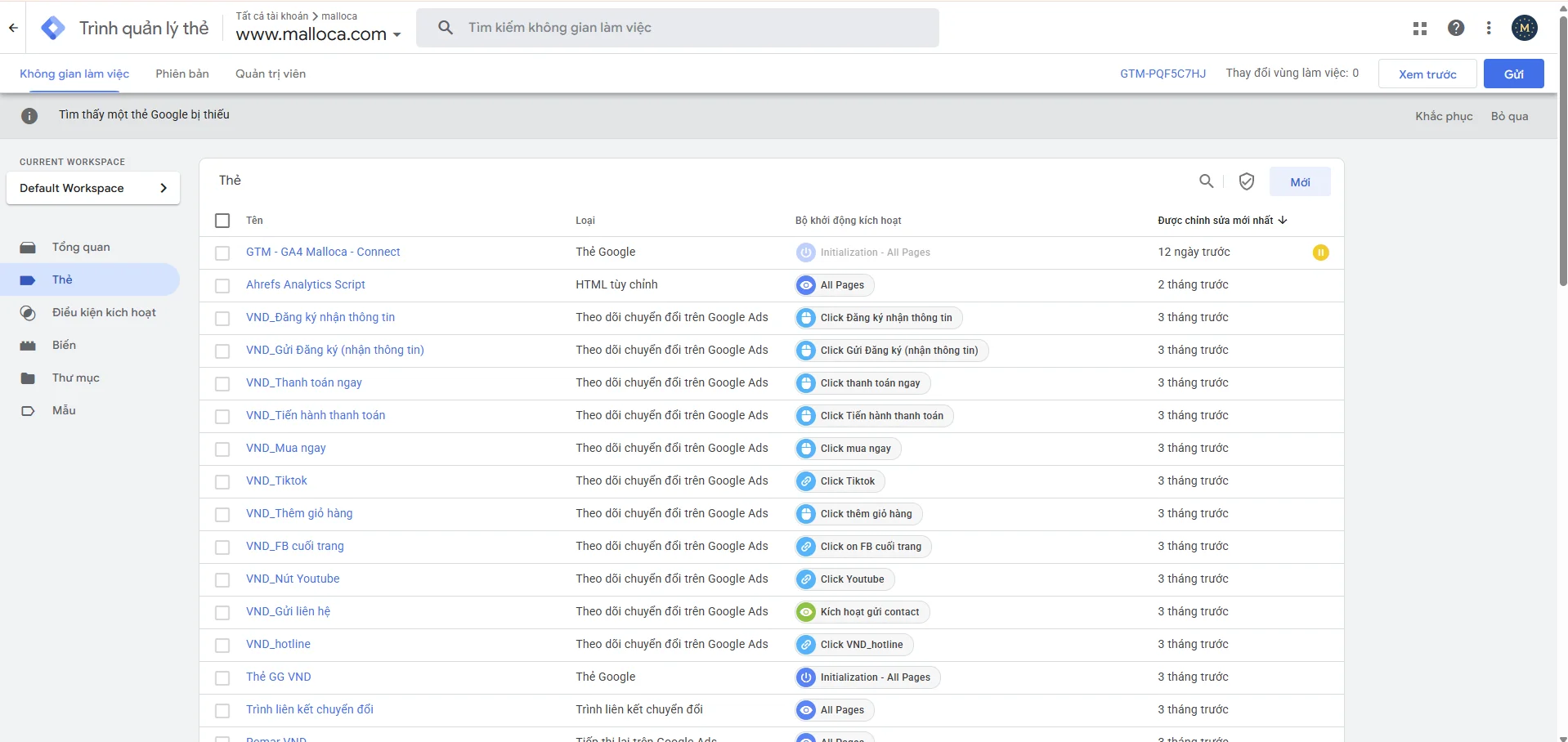The width and height of the screenshot is (1568, 742).
Task: Open the help question mark icon
Action: tap(1456, 29)
